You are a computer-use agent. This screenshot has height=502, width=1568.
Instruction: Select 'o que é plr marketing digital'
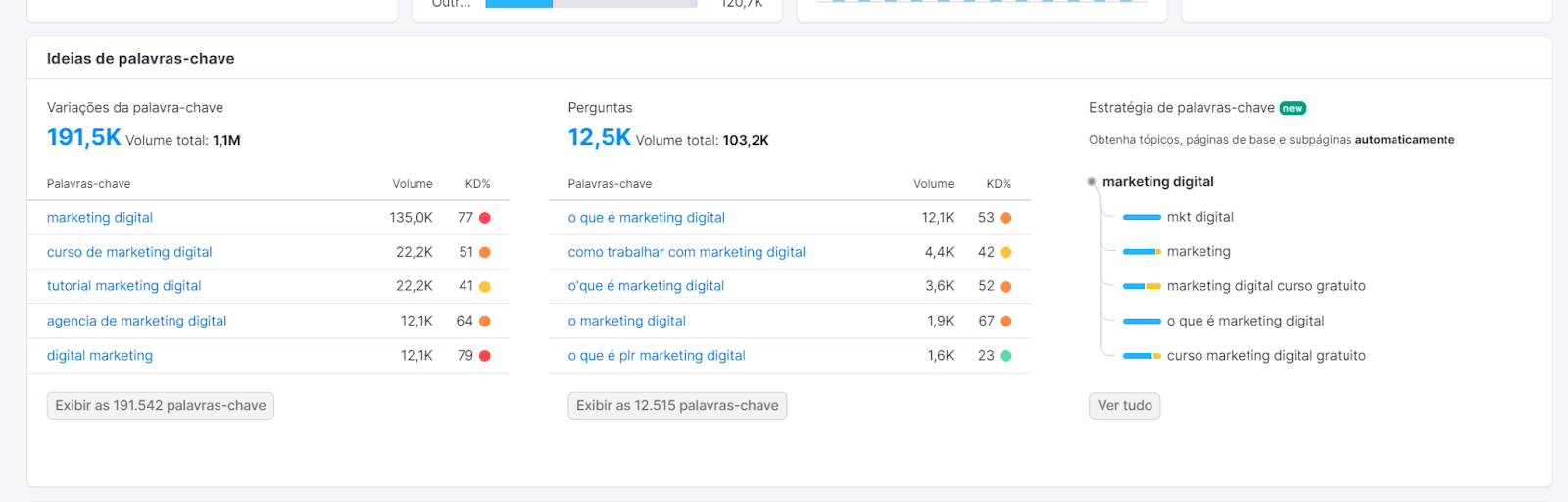click(x=657, y=356)
